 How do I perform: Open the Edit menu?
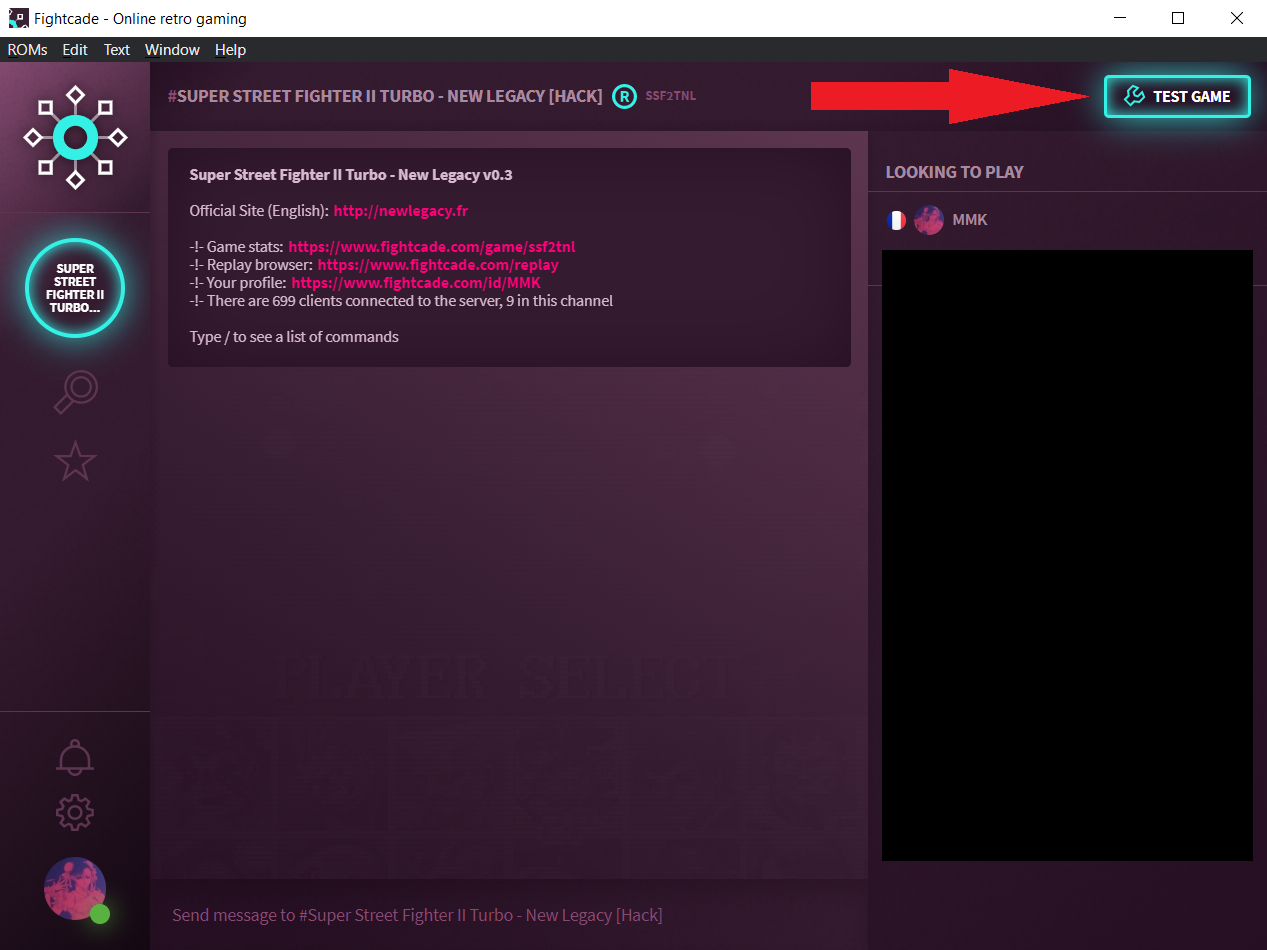(75, 50)
